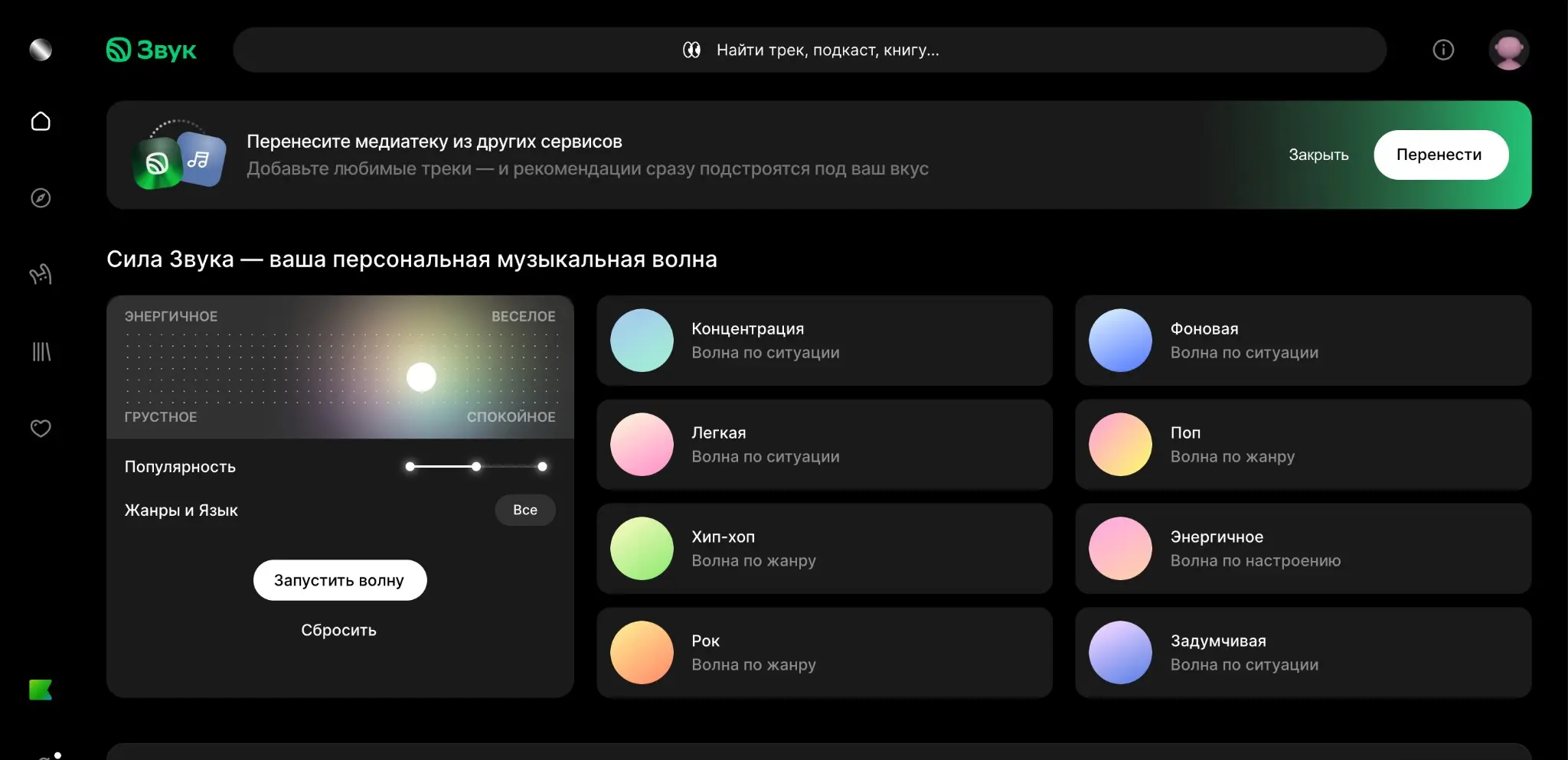This screenshot has width=1568, height=760.
Task: Click the Запустить волну button
Action: tap(340, 580)
